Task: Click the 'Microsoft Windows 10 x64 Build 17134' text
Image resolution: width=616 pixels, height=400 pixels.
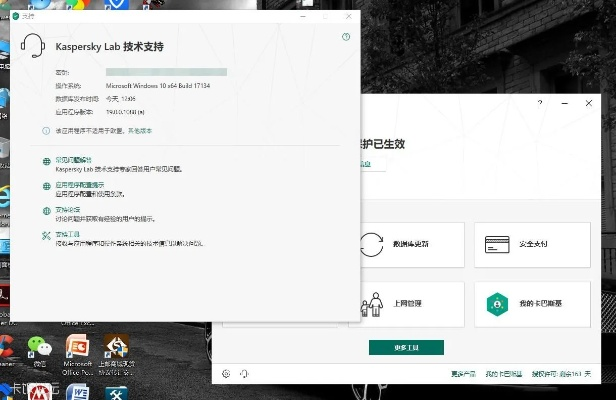Action: [x=158, y=86]
